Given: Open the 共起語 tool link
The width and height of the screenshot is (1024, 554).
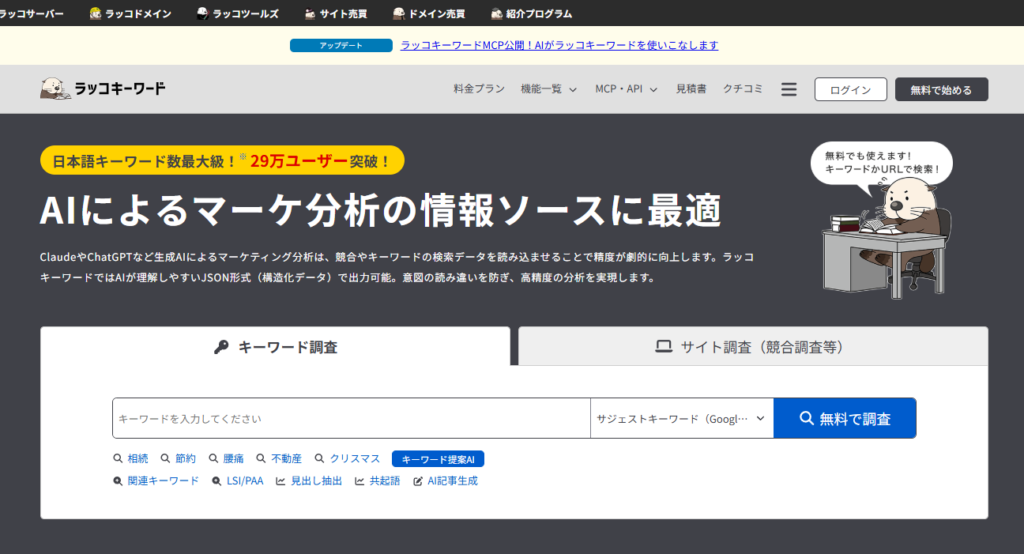Looking at the screenshot, I should [x=377, y=481].
